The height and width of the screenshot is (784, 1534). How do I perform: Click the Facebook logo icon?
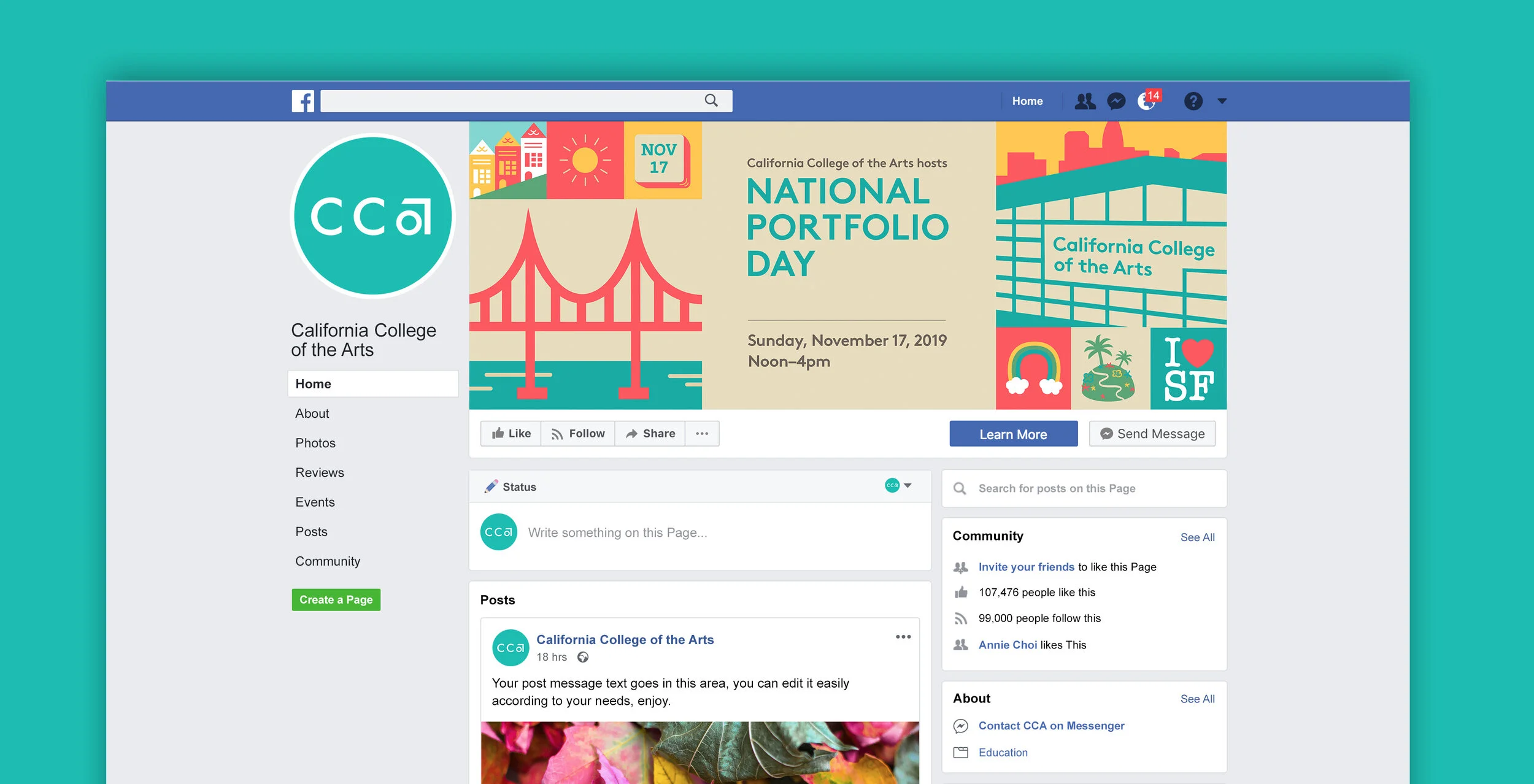303,101
